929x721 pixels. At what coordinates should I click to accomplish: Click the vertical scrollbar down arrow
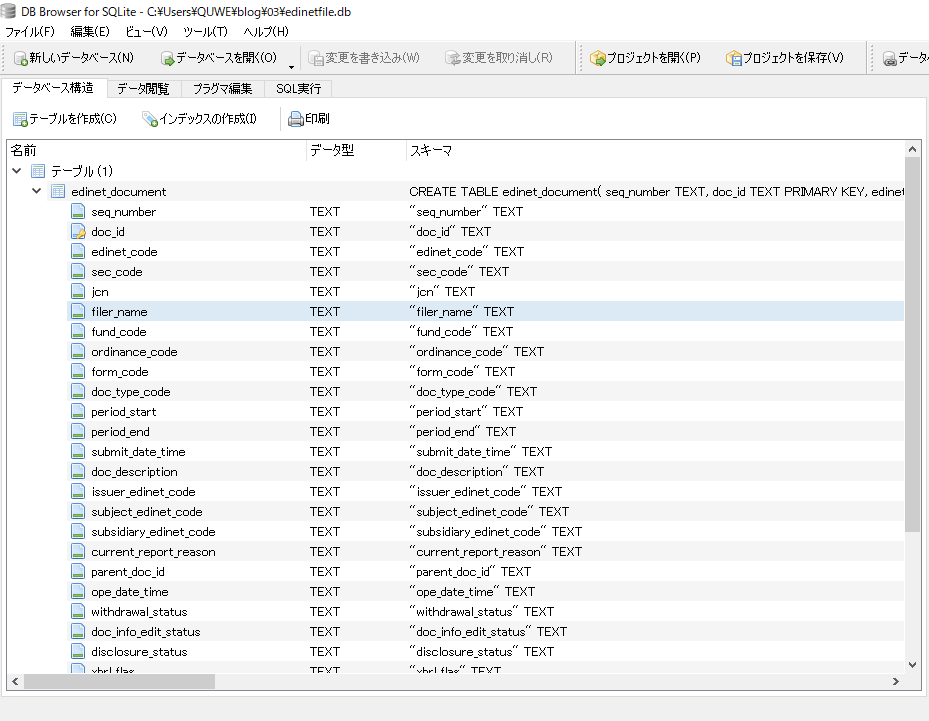912,665
